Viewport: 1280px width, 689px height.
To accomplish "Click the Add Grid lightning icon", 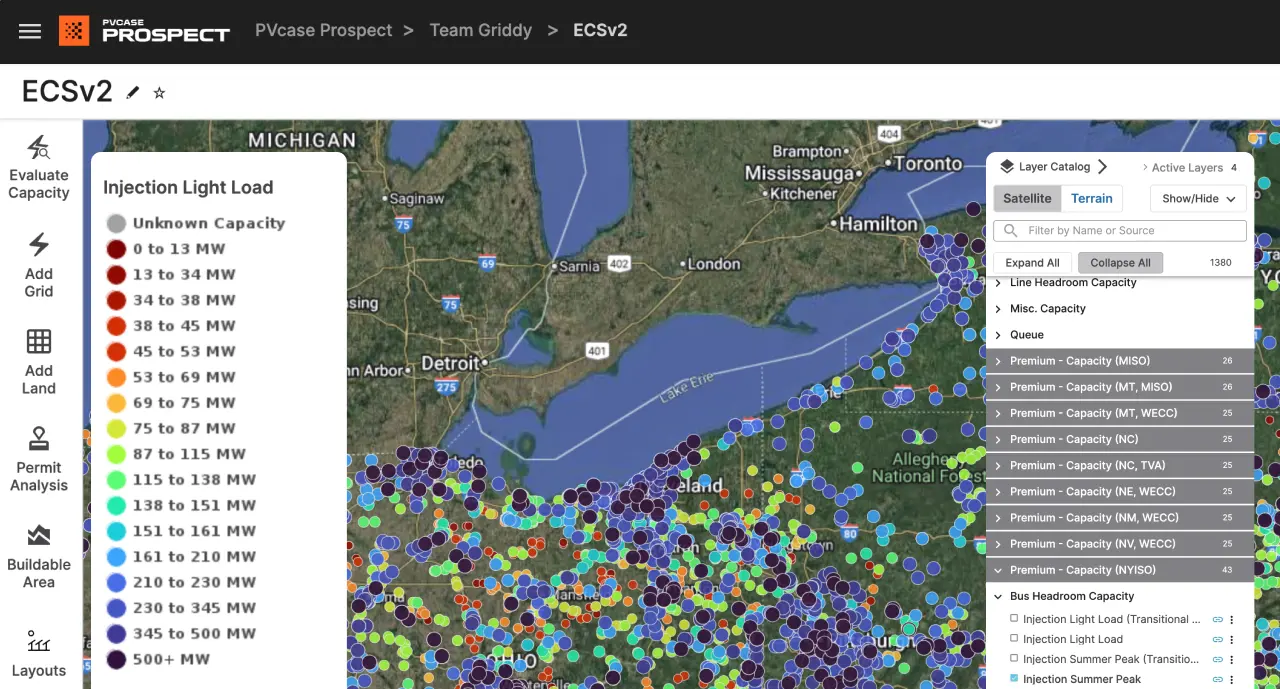I will (39, 245).
